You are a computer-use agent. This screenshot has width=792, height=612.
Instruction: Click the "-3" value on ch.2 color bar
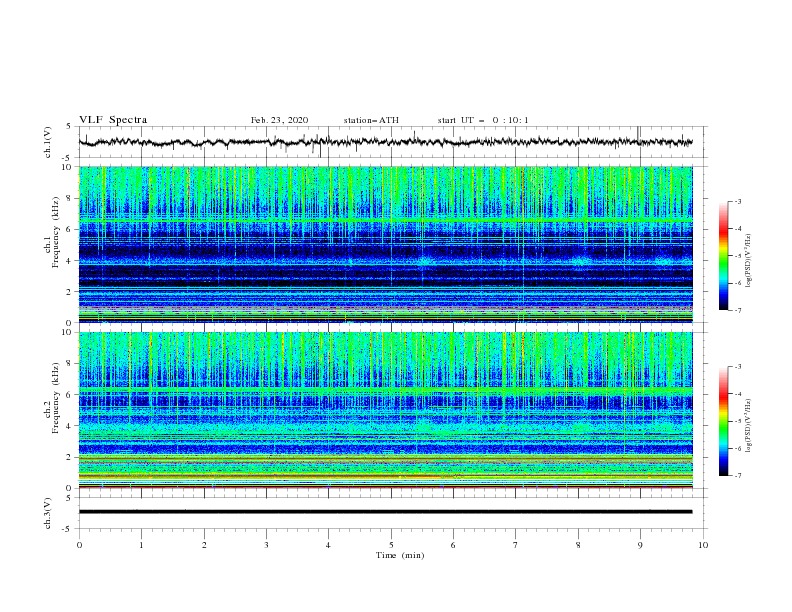(738, 367)
